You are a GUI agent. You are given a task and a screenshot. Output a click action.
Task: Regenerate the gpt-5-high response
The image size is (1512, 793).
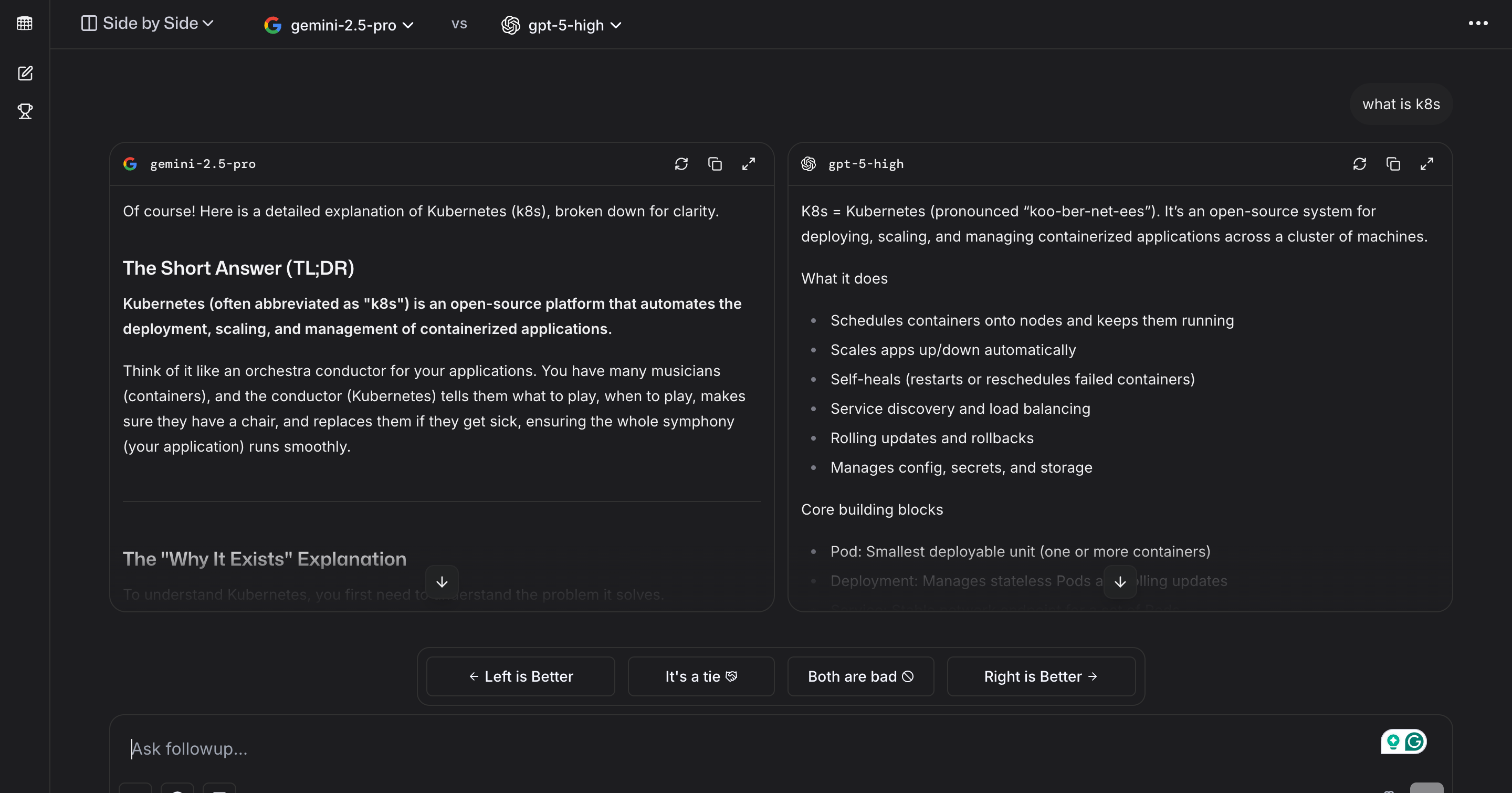click(1359, 164)
